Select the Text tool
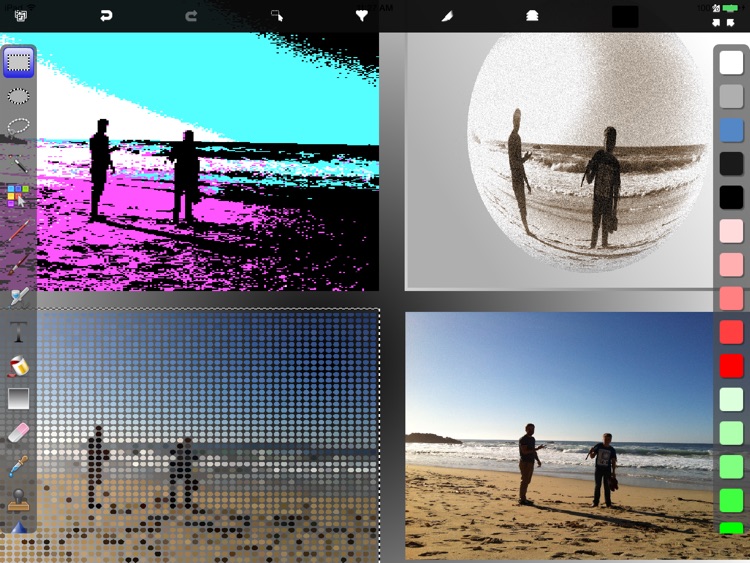Viewport: 750px width, 563px height. (x=19, y=331)
